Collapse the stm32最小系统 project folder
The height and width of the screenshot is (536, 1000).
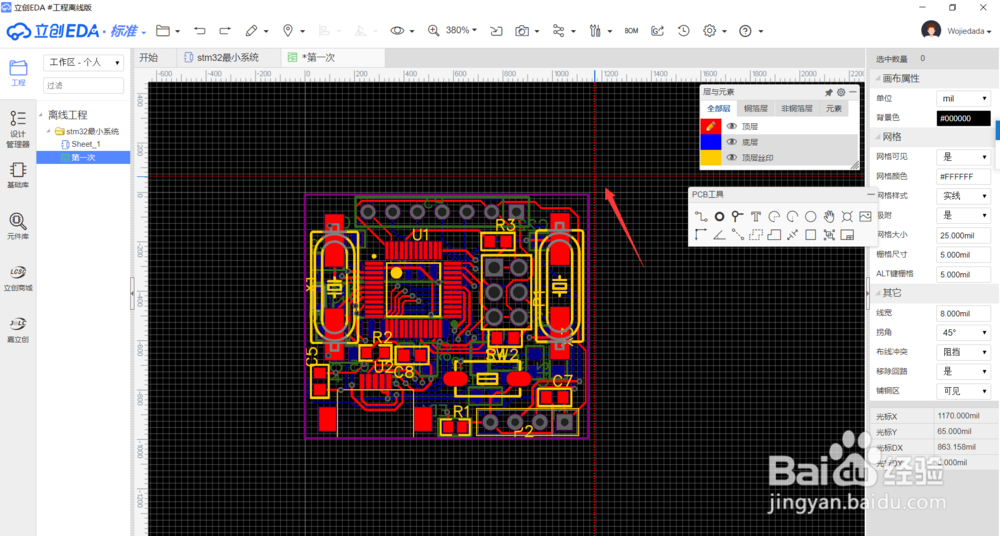pos(49,131)
